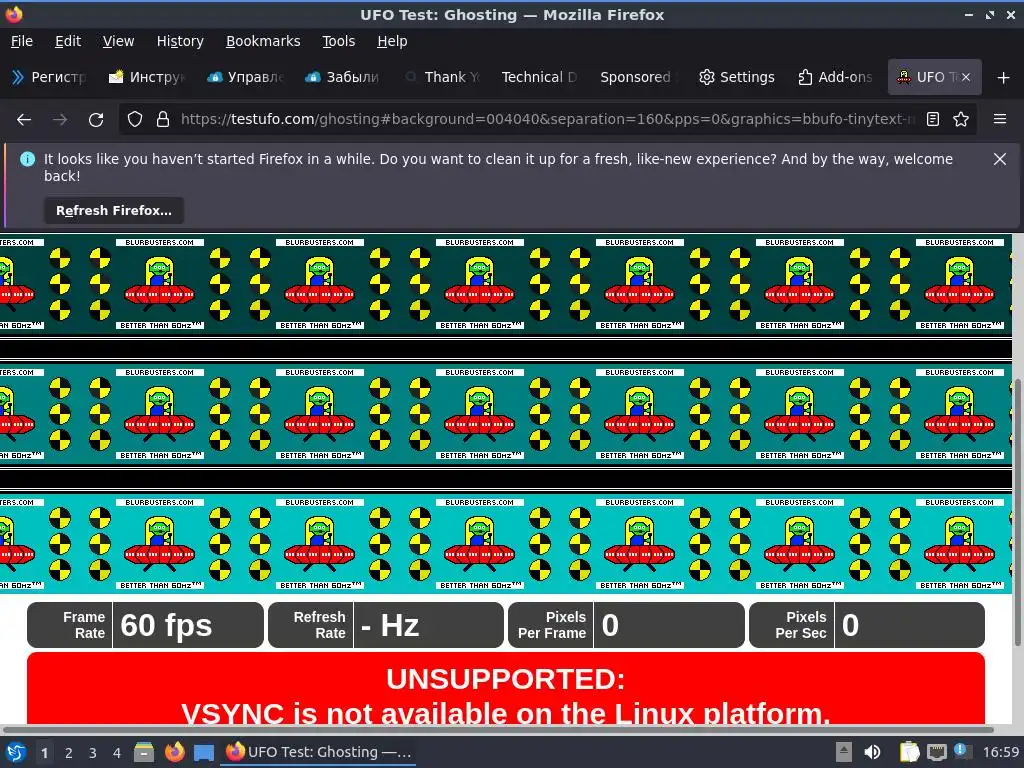Open the Help menu

[392, 41]
